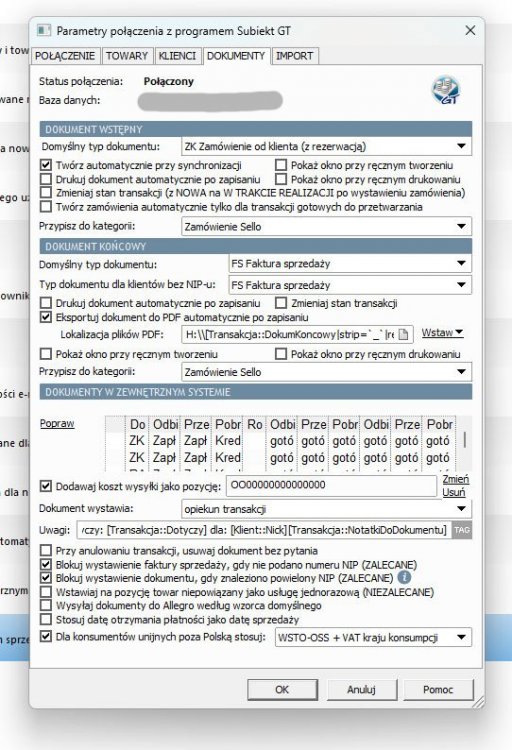Expand the Wstaw dropdown link
This screenshot has height=750, width=512.
pos(442,332)
